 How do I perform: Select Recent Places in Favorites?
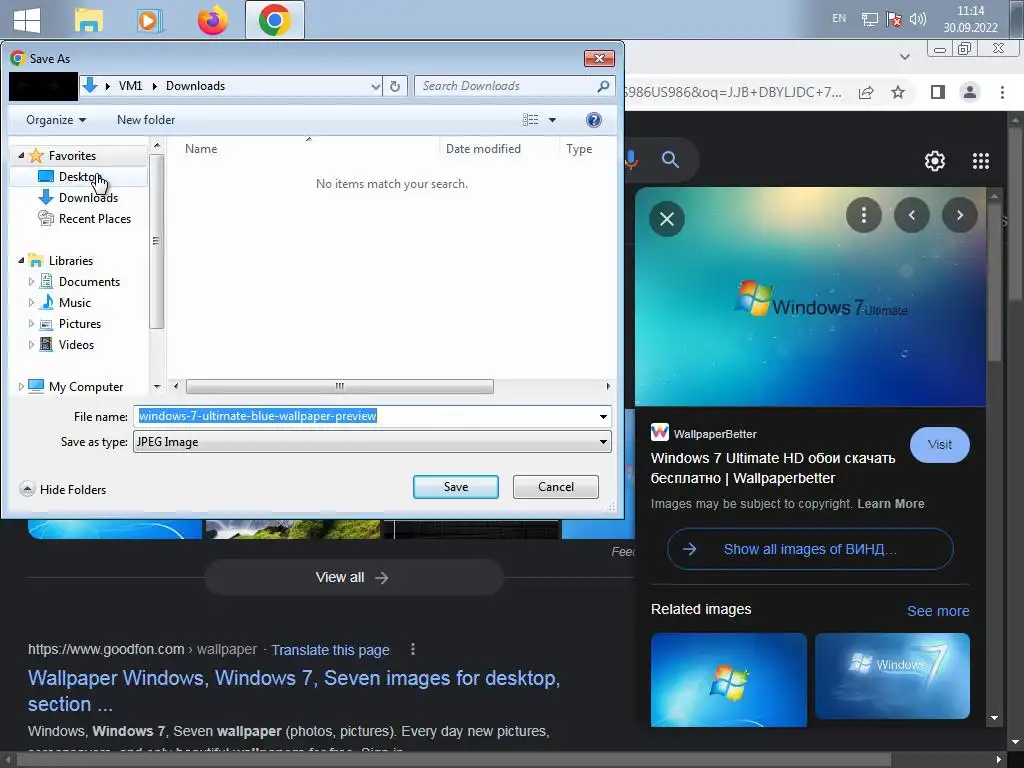[95, 219]
